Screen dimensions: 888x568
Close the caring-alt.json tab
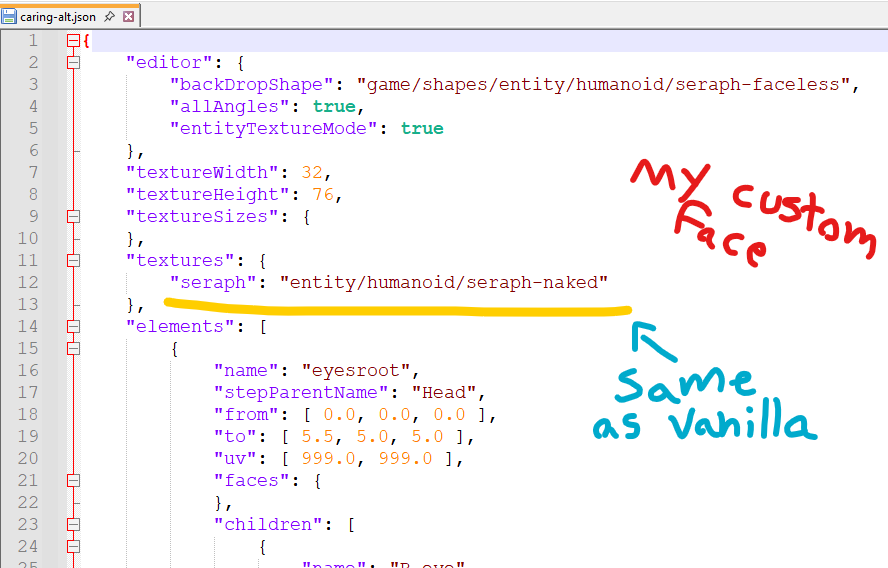tap(129, 17)
